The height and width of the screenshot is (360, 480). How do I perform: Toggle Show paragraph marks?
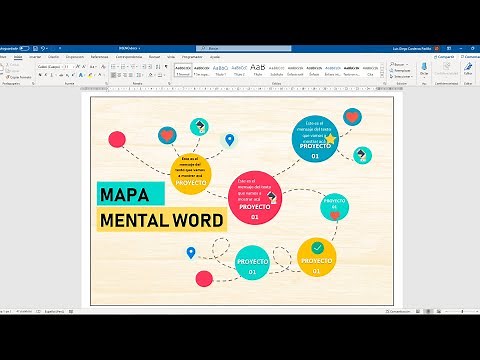166,67
